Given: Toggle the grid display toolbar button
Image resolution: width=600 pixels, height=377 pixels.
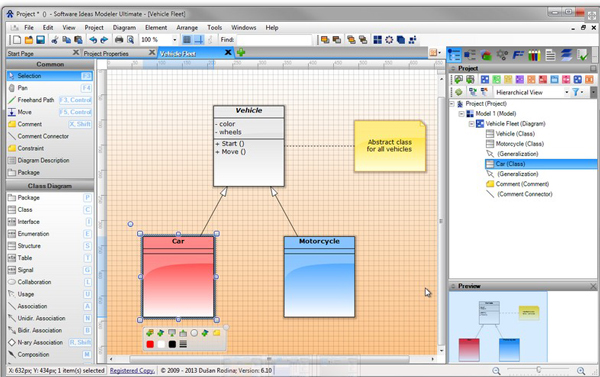Looking at the screenshot, I should (x=187, y=39).
